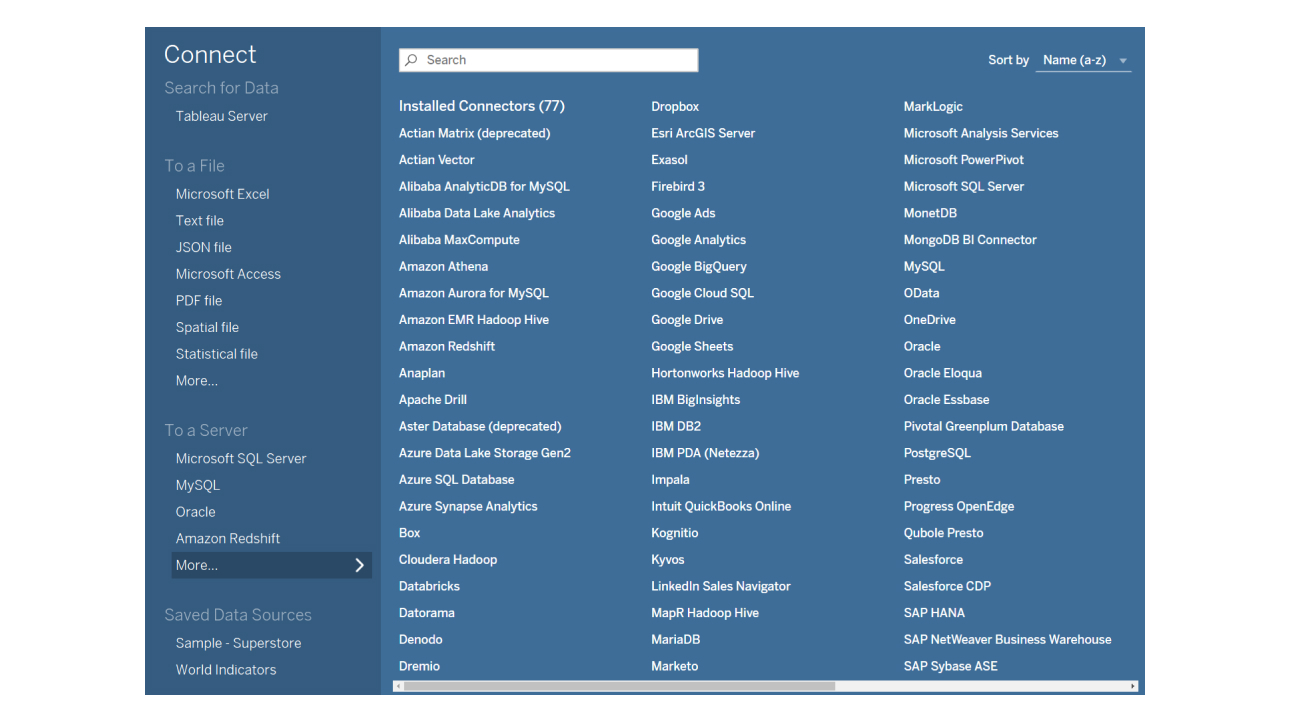Click the scrollbar right arrow
Viewport: 1290px width, 721px height.
[1133, 687]
